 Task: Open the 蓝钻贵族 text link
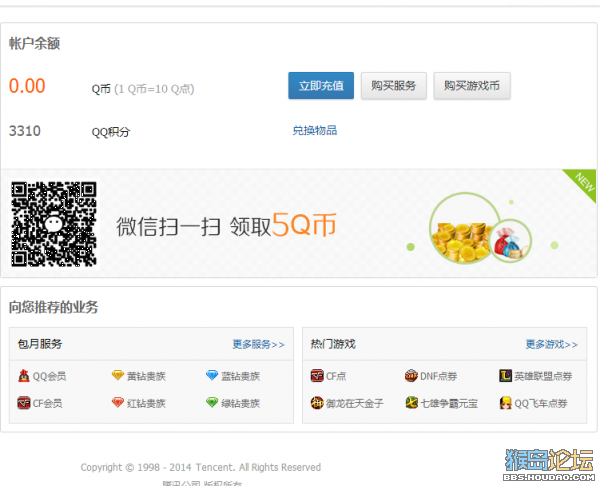click(240, 376)
